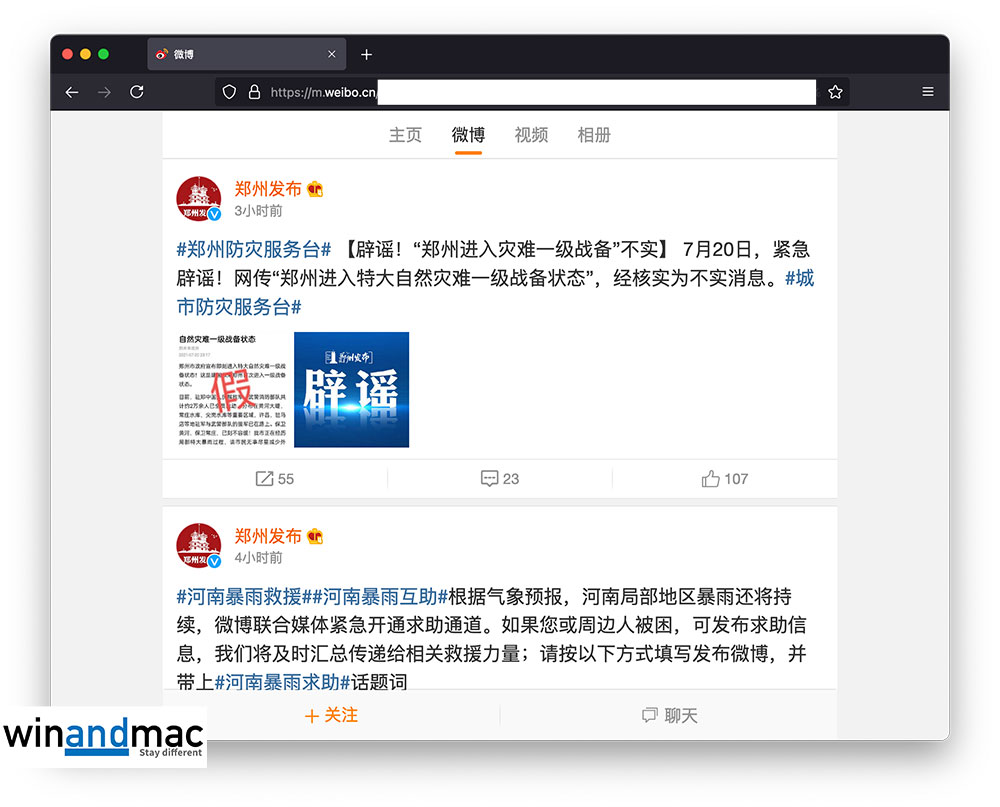Open 郑州发布 avatar on the first post
This screenshot has width=1000, height=807.
click(x=198, y=198)
